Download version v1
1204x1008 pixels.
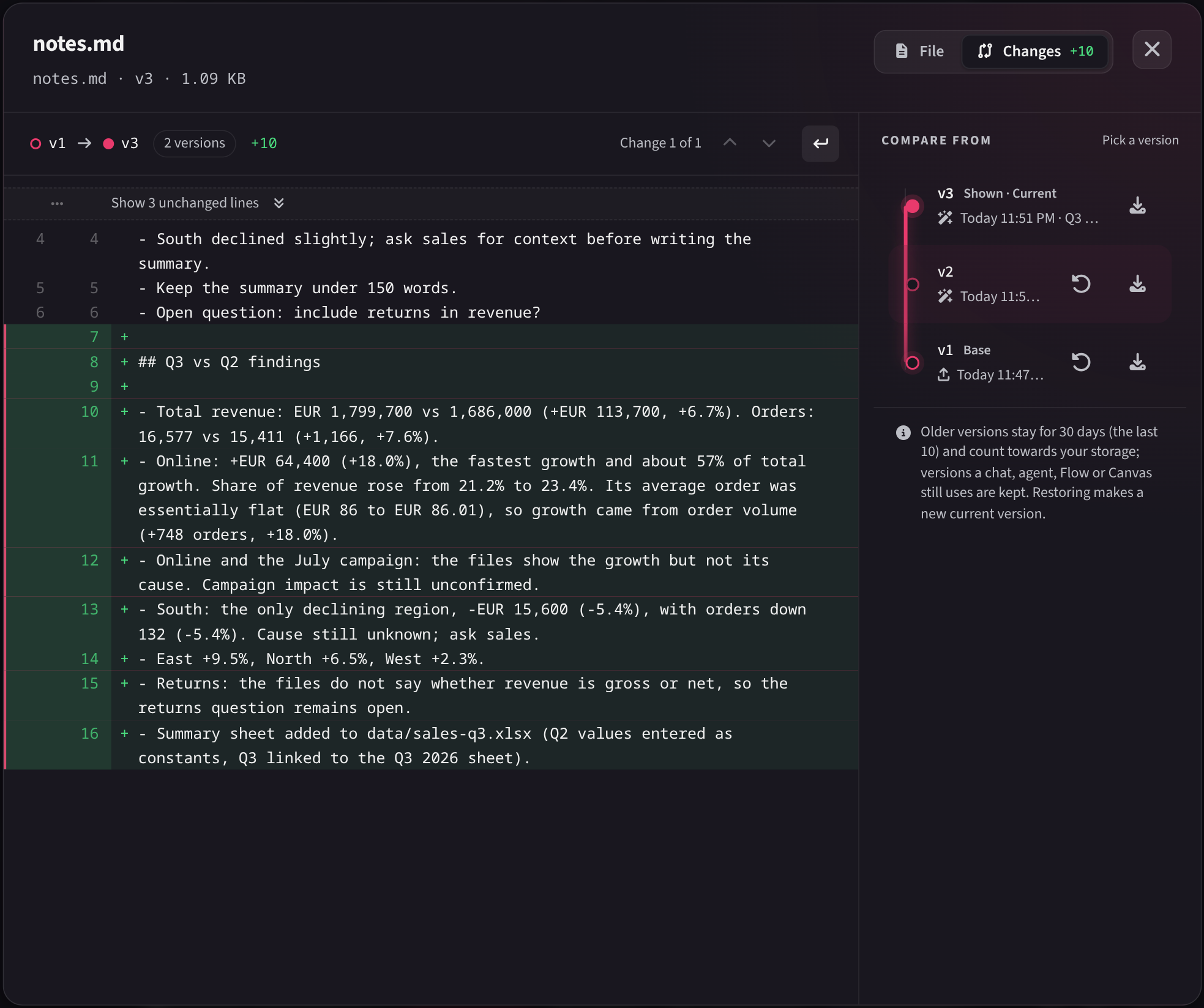[1137, 362]
